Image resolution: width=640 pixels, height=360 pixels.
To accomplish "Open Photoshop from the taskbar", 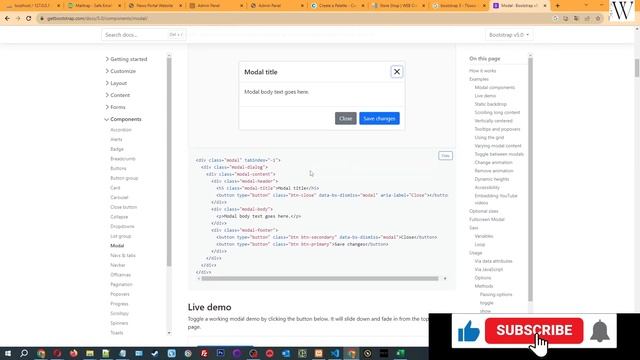I will point(220,353).
